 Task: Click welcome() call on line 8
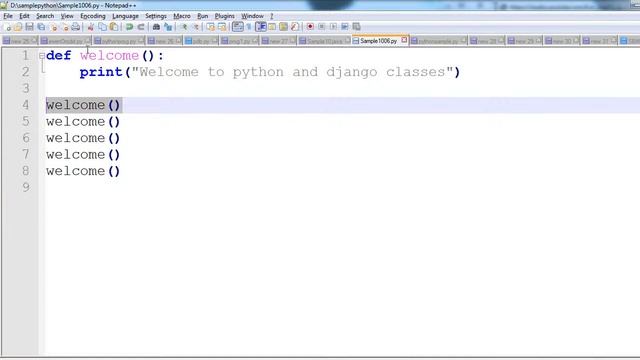(83, 171)
